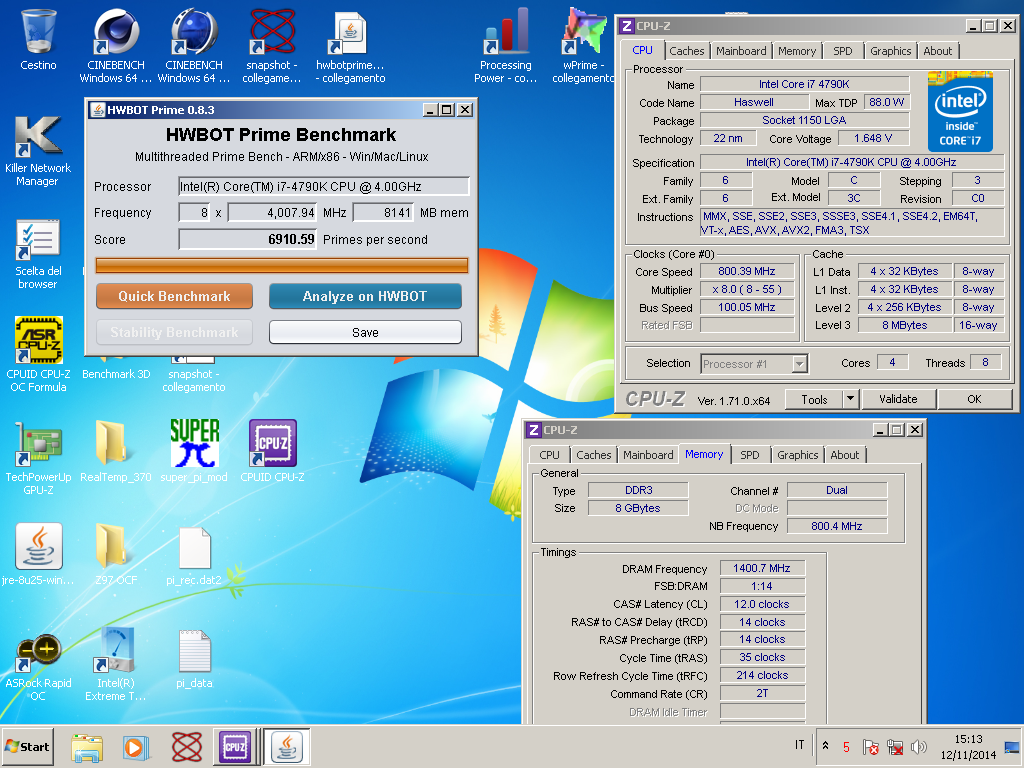Click the Save button in HWBOT Prime

coord(365,332)
